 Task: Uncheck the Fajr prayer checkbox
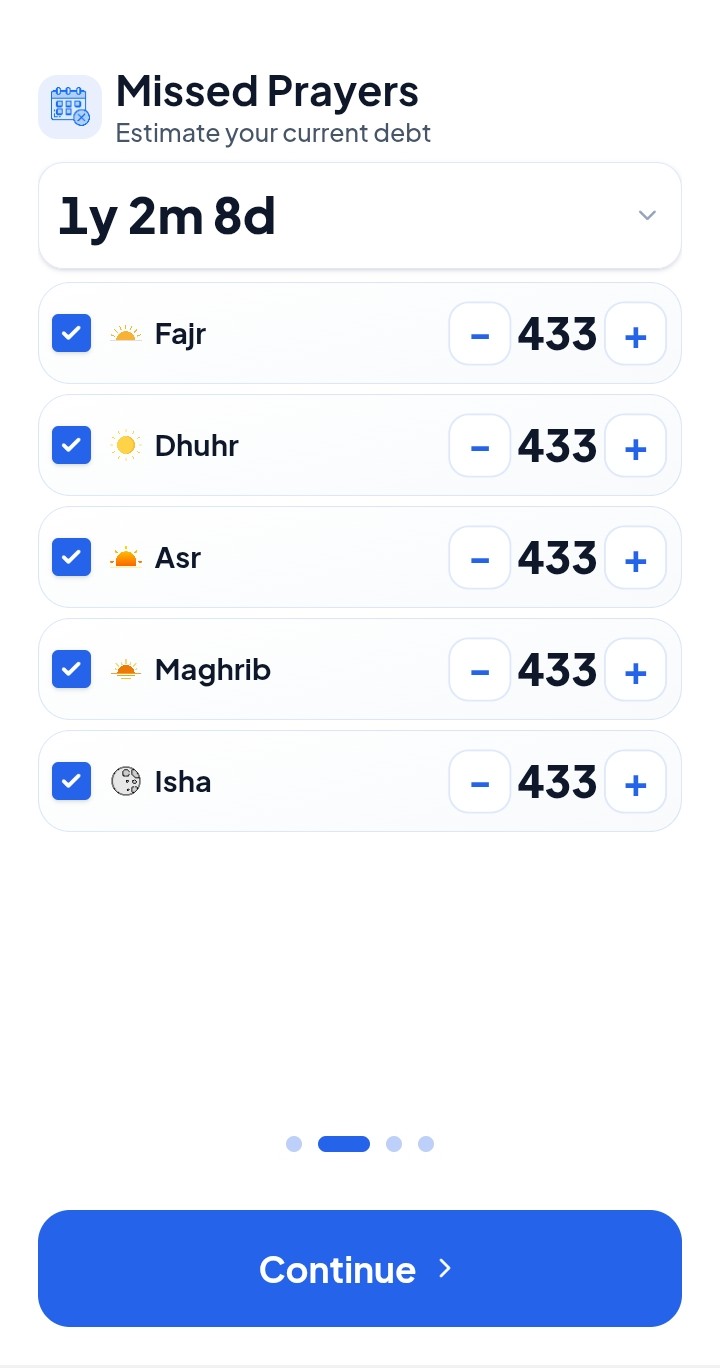[71, 334]
